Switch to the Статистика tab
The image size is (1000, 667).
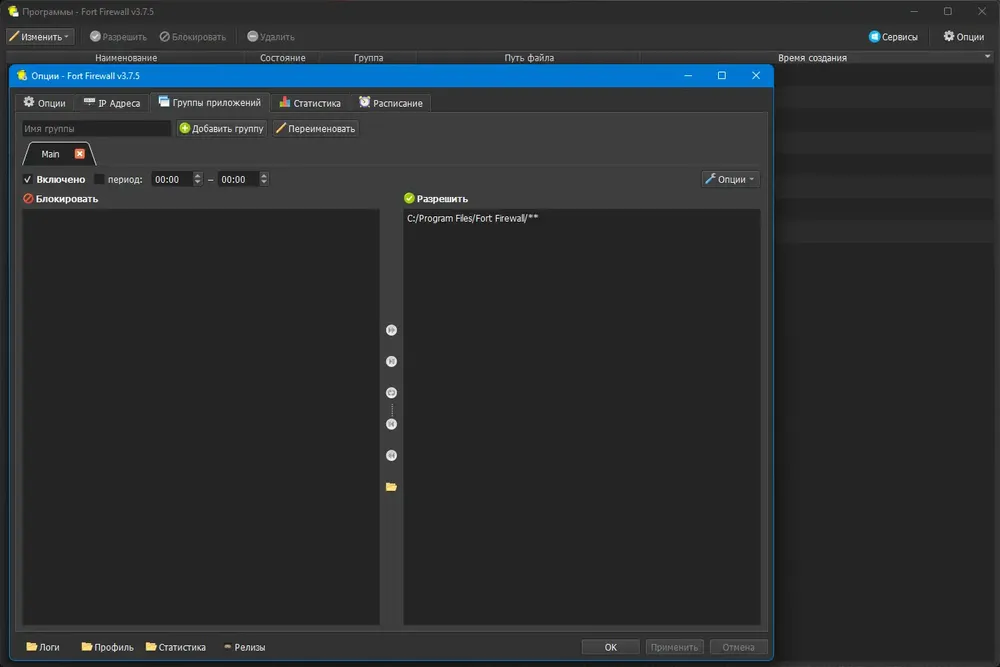coord(310,103)
